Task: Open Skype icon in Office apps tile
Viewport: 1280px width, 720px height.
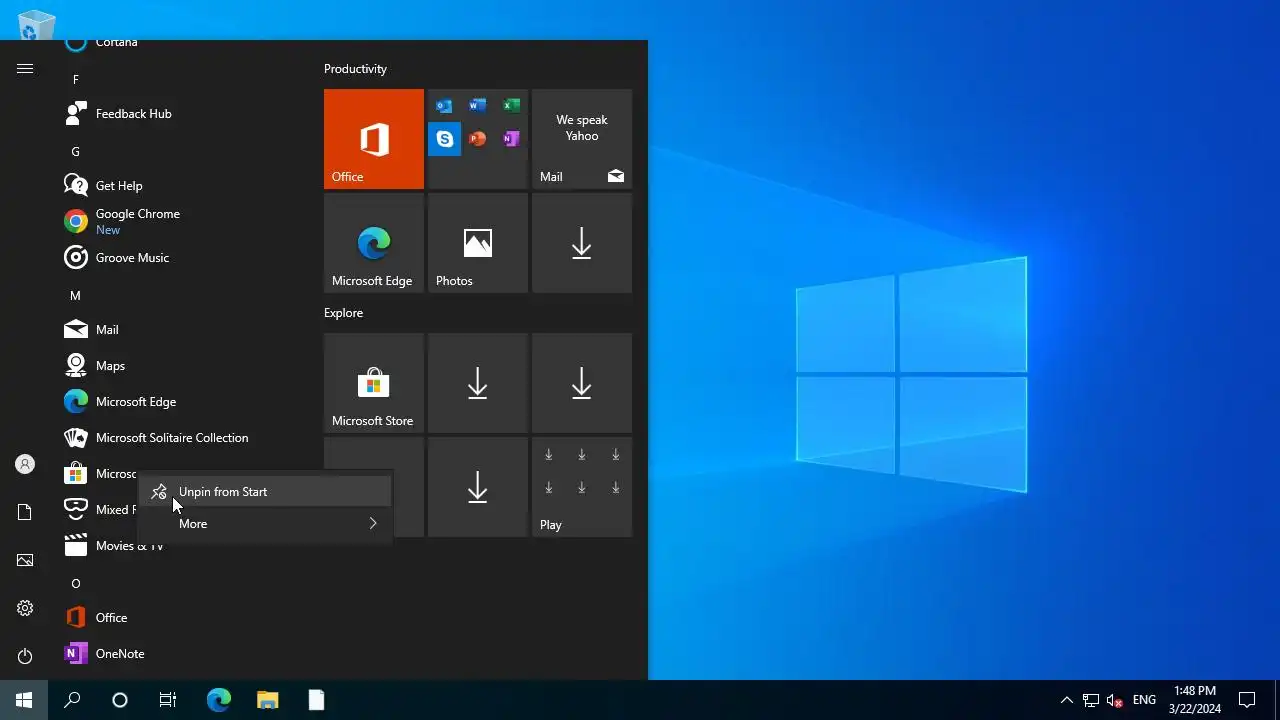Action: point(444,139)
